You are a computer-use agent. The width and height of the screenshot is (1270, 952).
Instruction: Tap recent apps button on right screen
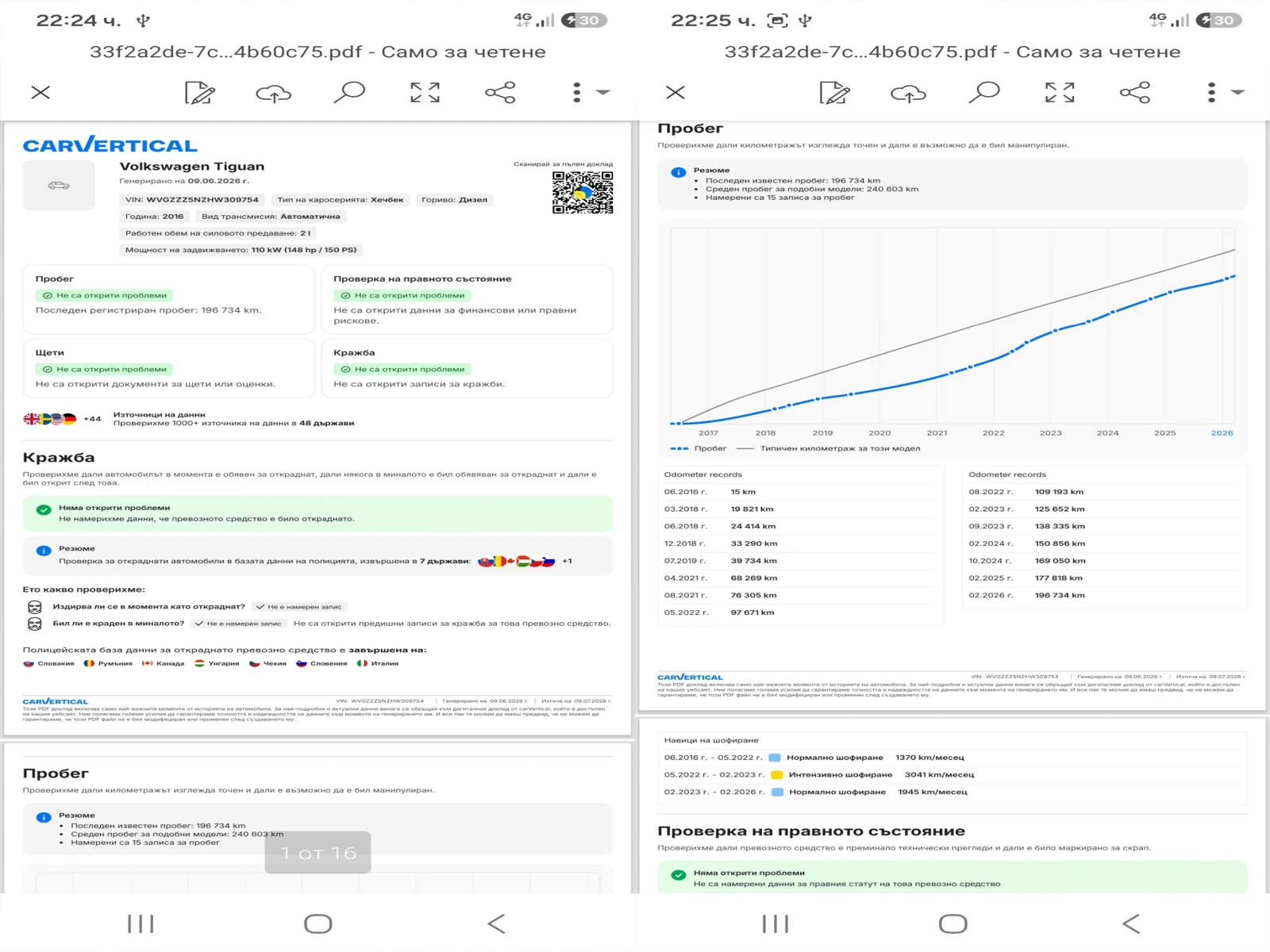point(775,923)
